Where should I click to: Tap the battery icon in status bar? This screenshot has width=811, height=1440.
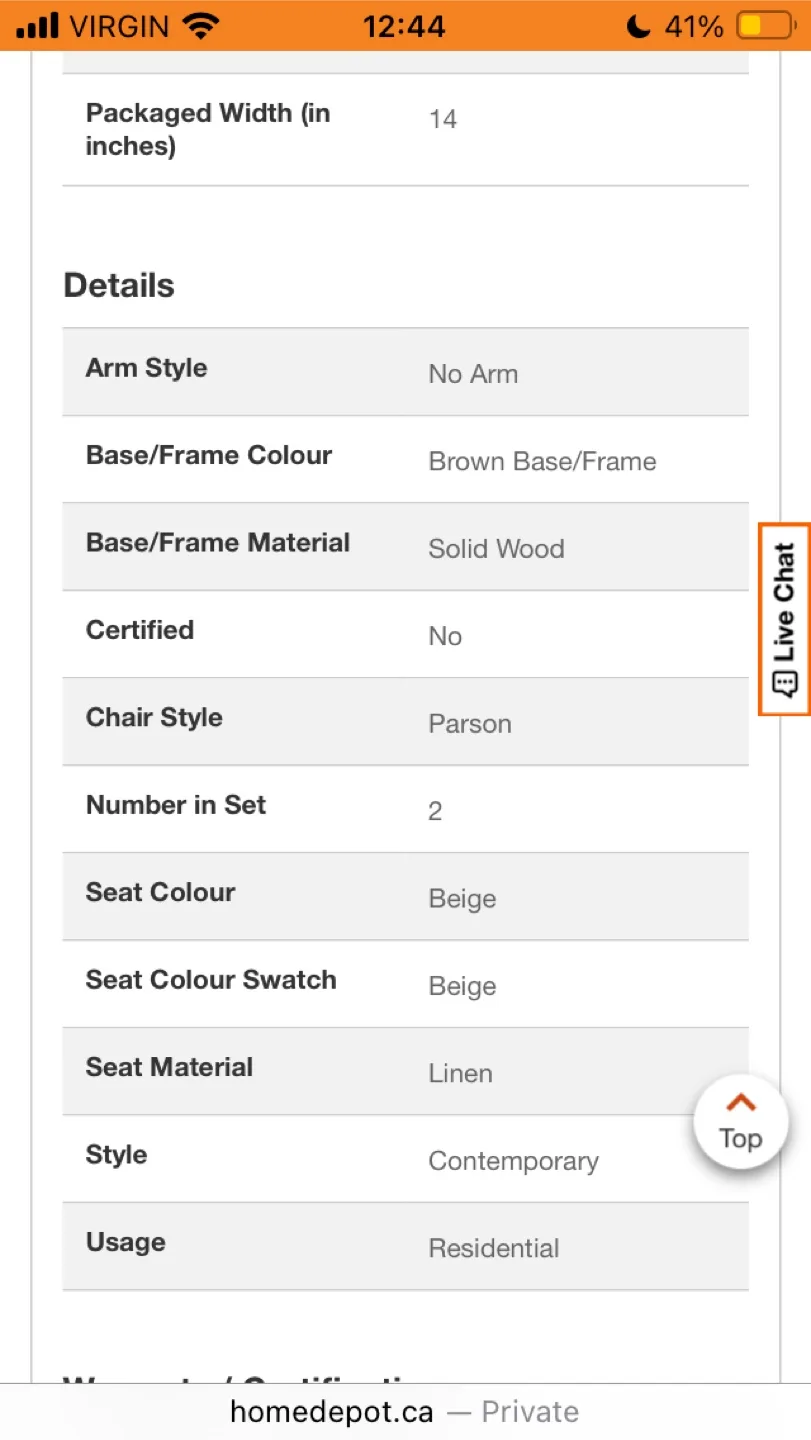(x=763, y=27)
